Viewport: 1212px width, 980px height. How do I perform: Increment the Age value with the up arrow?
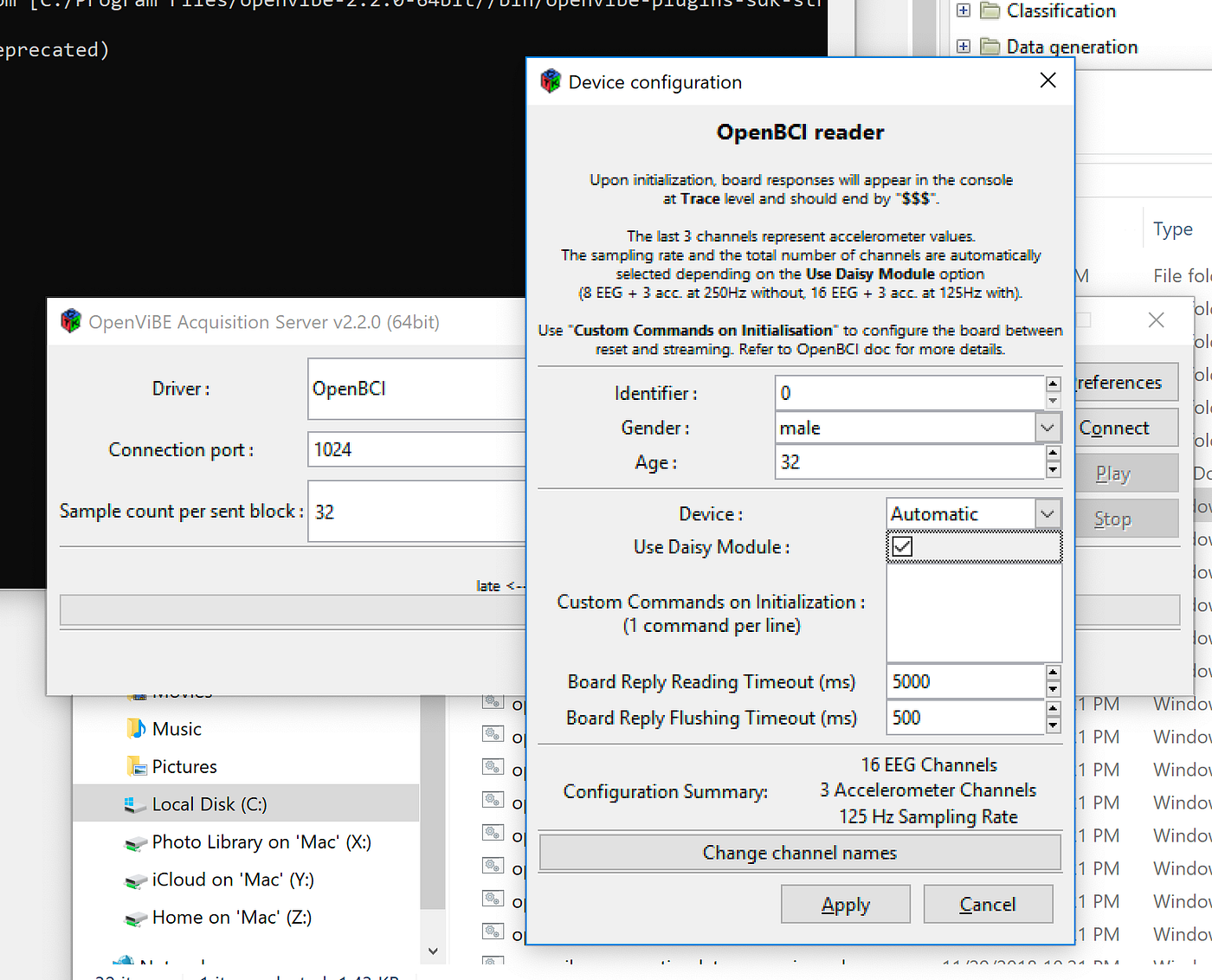coord(1053,455)
